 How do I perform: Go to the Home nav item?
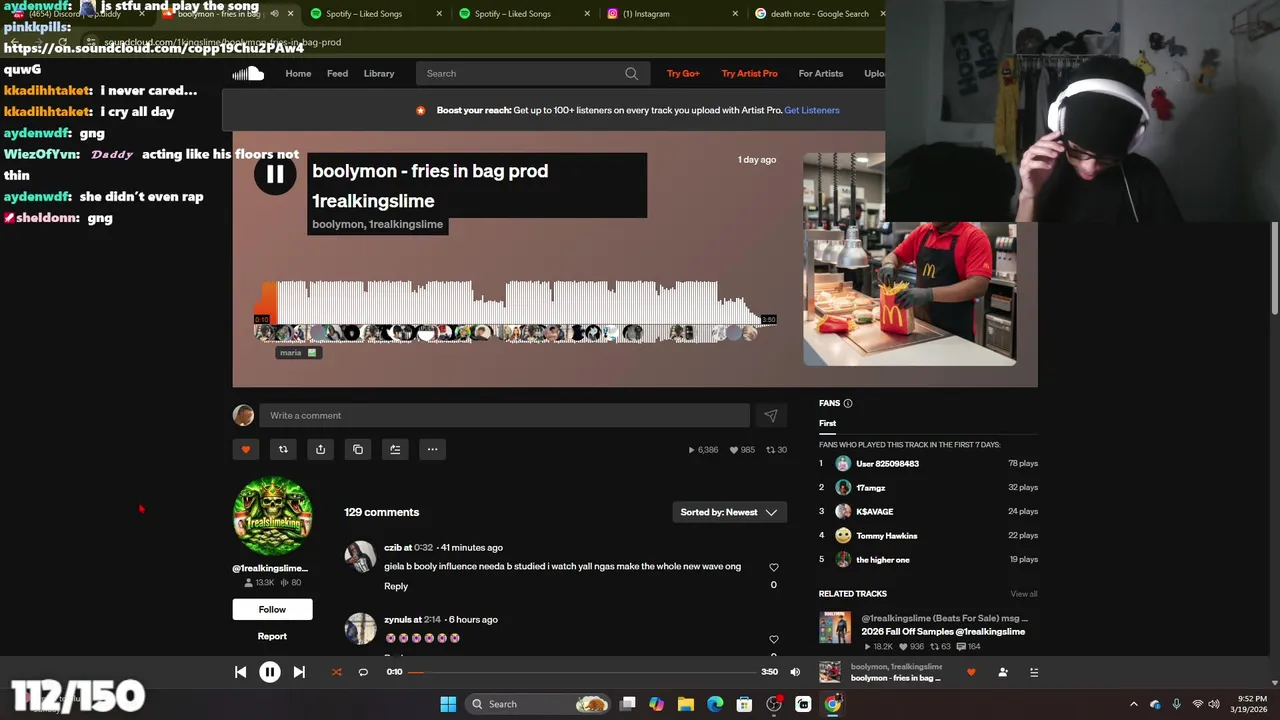point(298,73)
